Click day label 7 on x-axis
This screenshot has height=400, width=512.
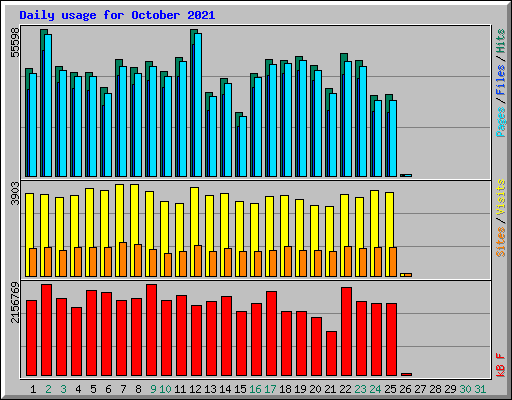click(123, 389)
